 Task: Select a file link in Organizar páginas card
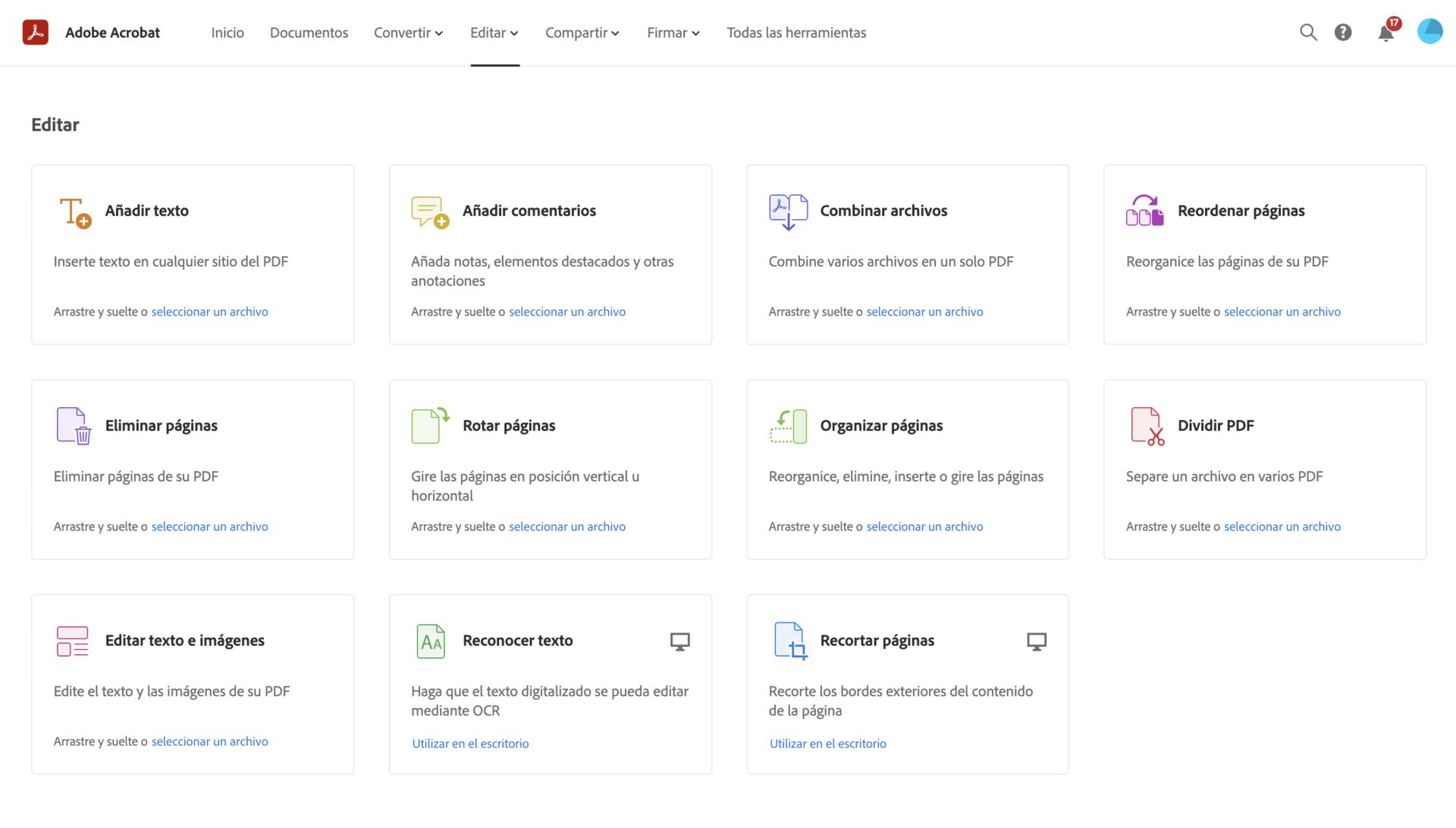point(924,527)
